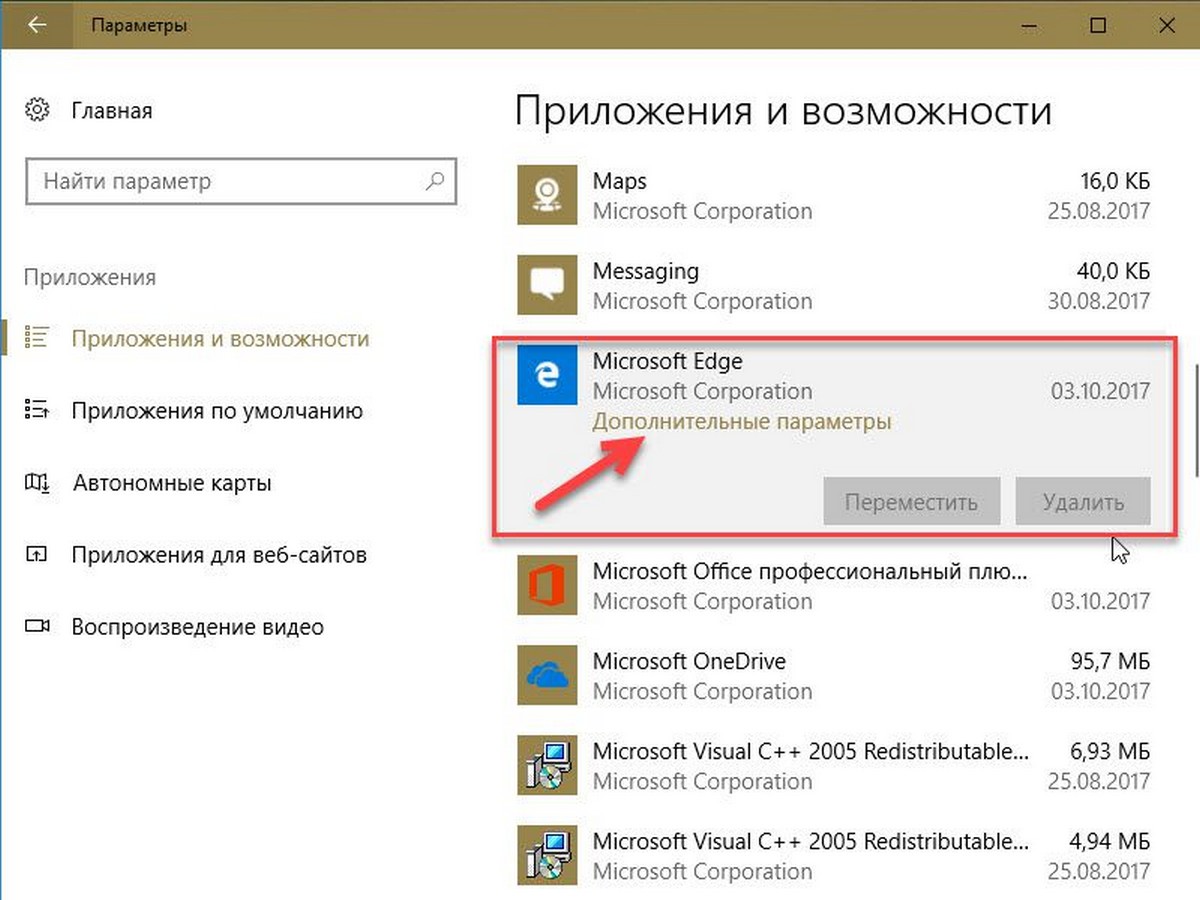Click the Воспроизведение видео camera icon
Screen dimensions: 1200x900
[37, 626]
